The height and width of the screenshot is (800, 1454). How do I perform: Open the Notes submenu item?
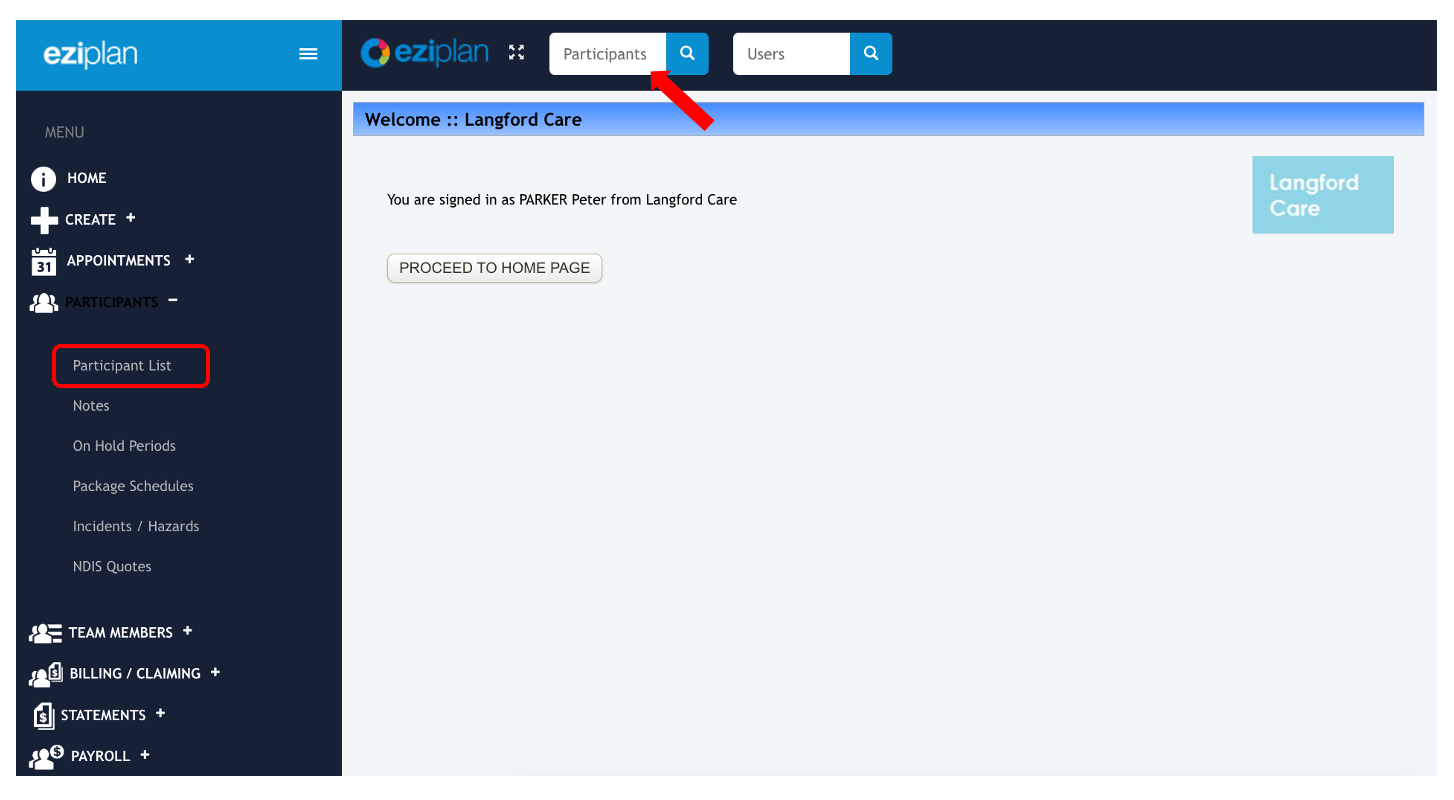(91, 406)
